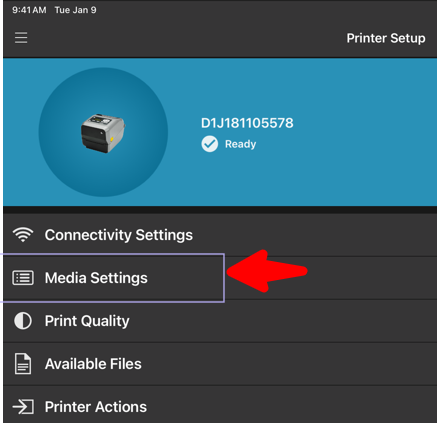Tap the Ready status text

240,144
